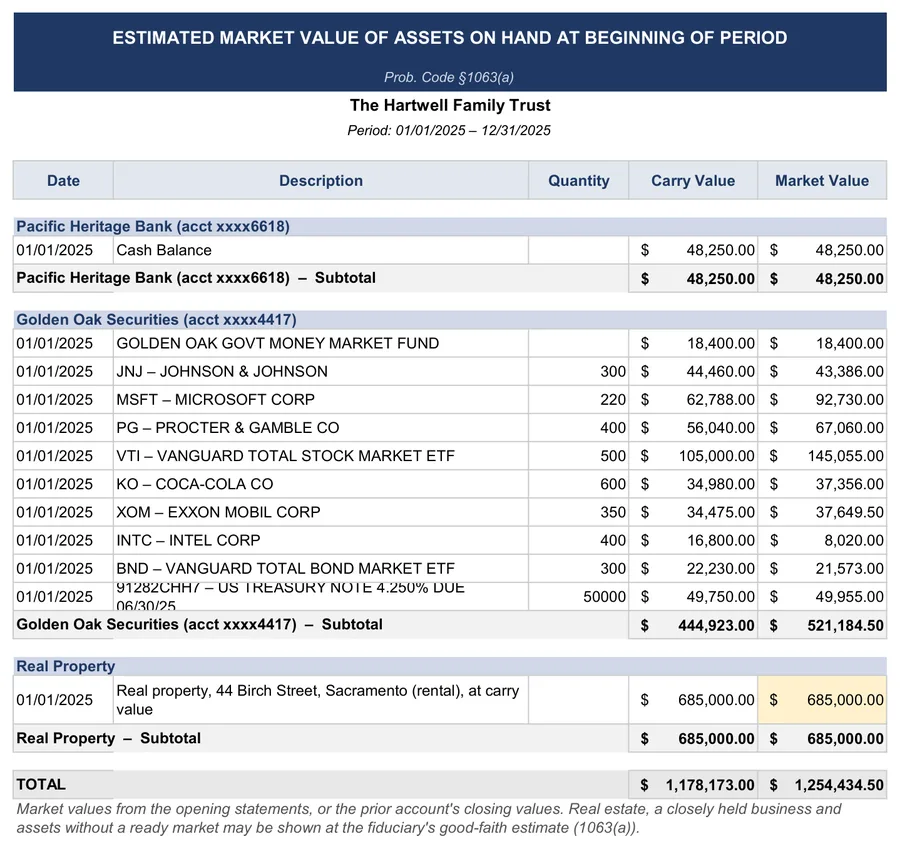The width and height of the screenshot is (900, 859).
Task: Click XOM market value 37,649.50
Action: point(822,512)
